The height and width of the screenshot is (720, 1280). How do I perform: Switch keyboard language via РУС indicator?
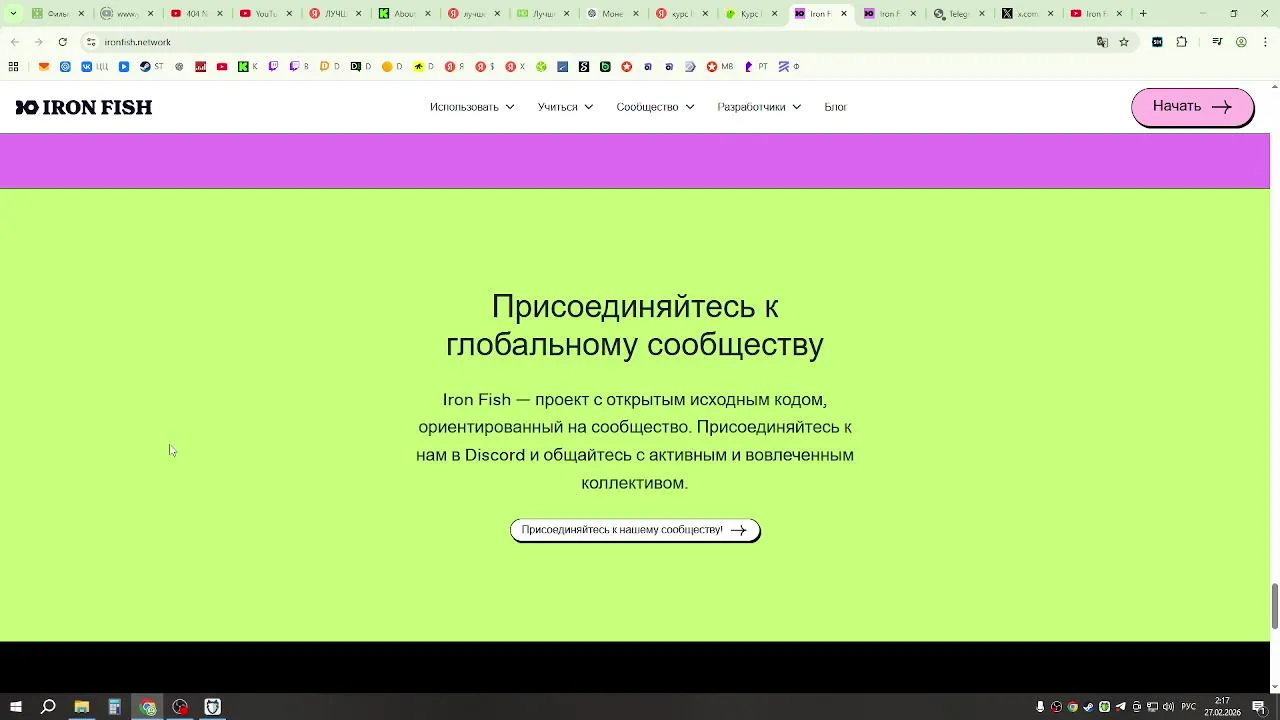pos(1189,707)
